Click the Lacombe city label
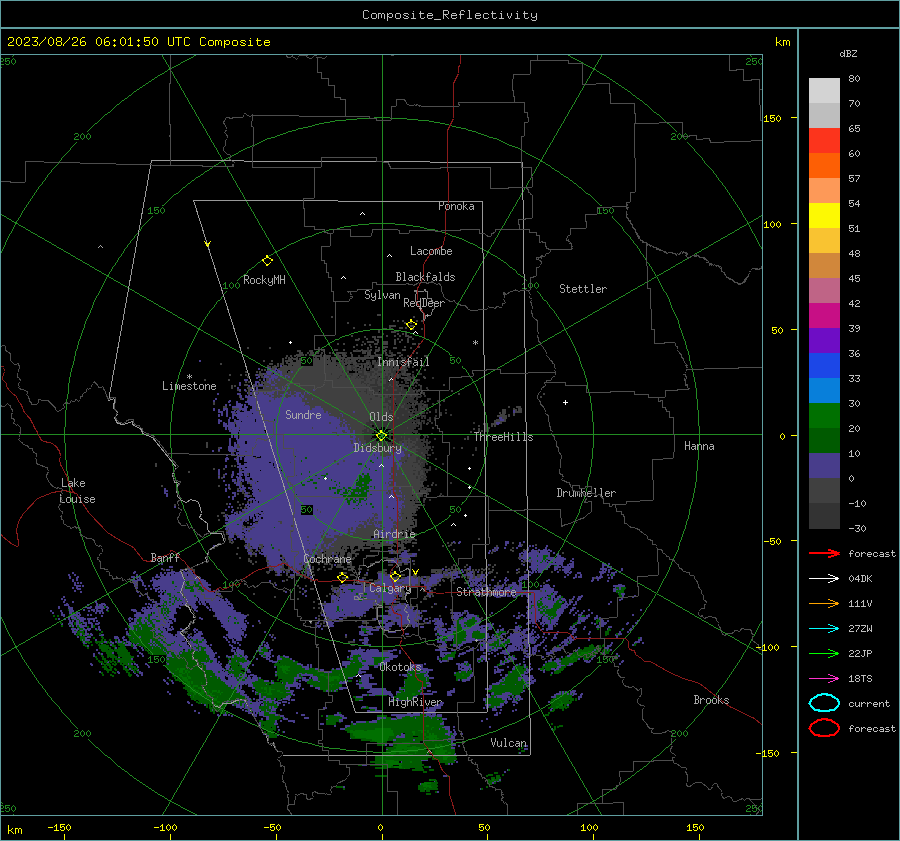 [431, 251]
